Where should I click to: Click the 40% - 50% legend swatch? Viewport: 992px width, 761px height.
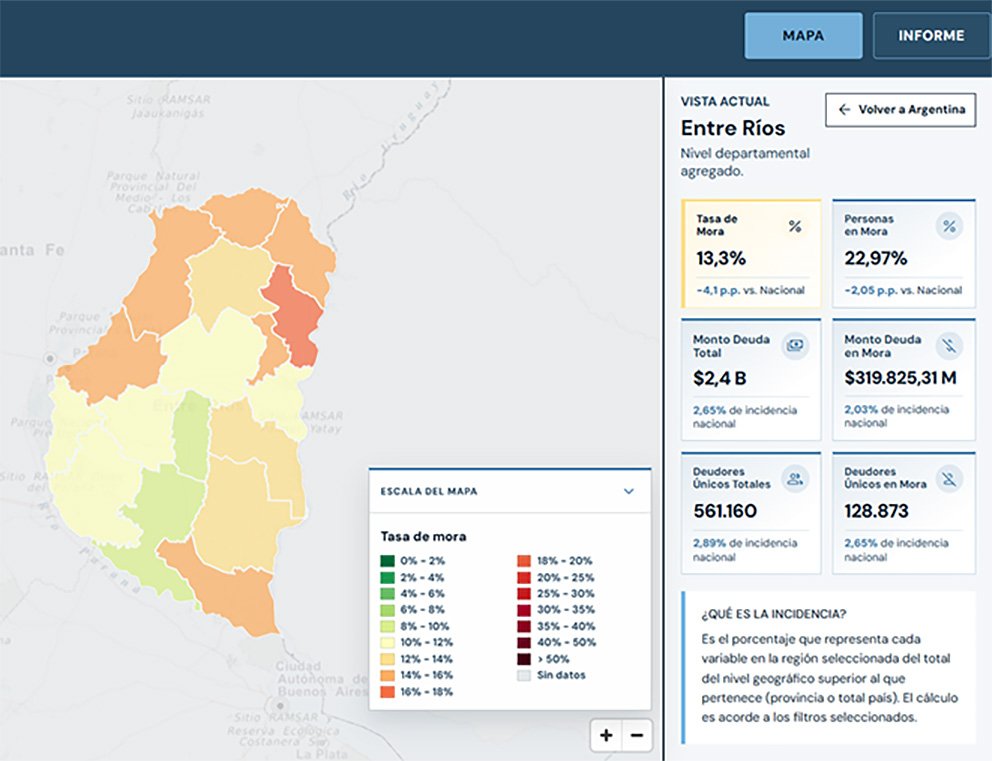524,643
